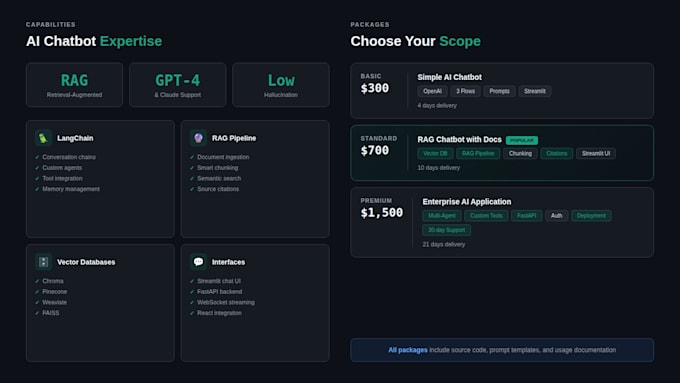Click the $1,500 Premium price

(382, 213)
